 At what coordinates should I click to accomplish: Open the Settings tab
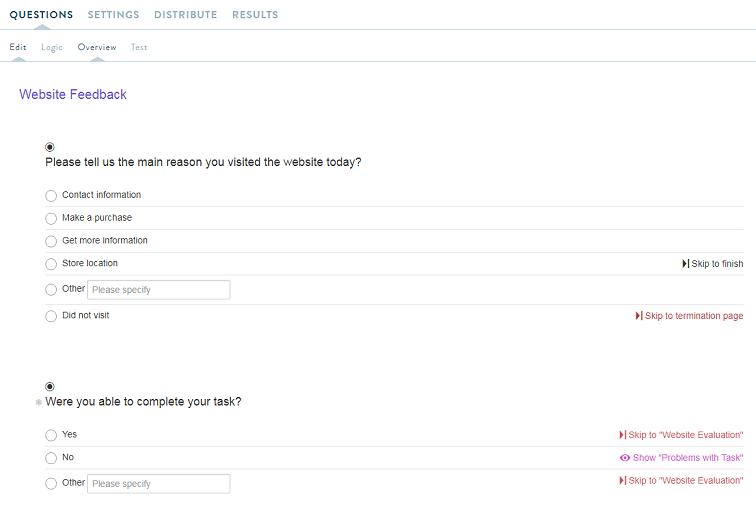pyautogui.click(x=113, y=15)
